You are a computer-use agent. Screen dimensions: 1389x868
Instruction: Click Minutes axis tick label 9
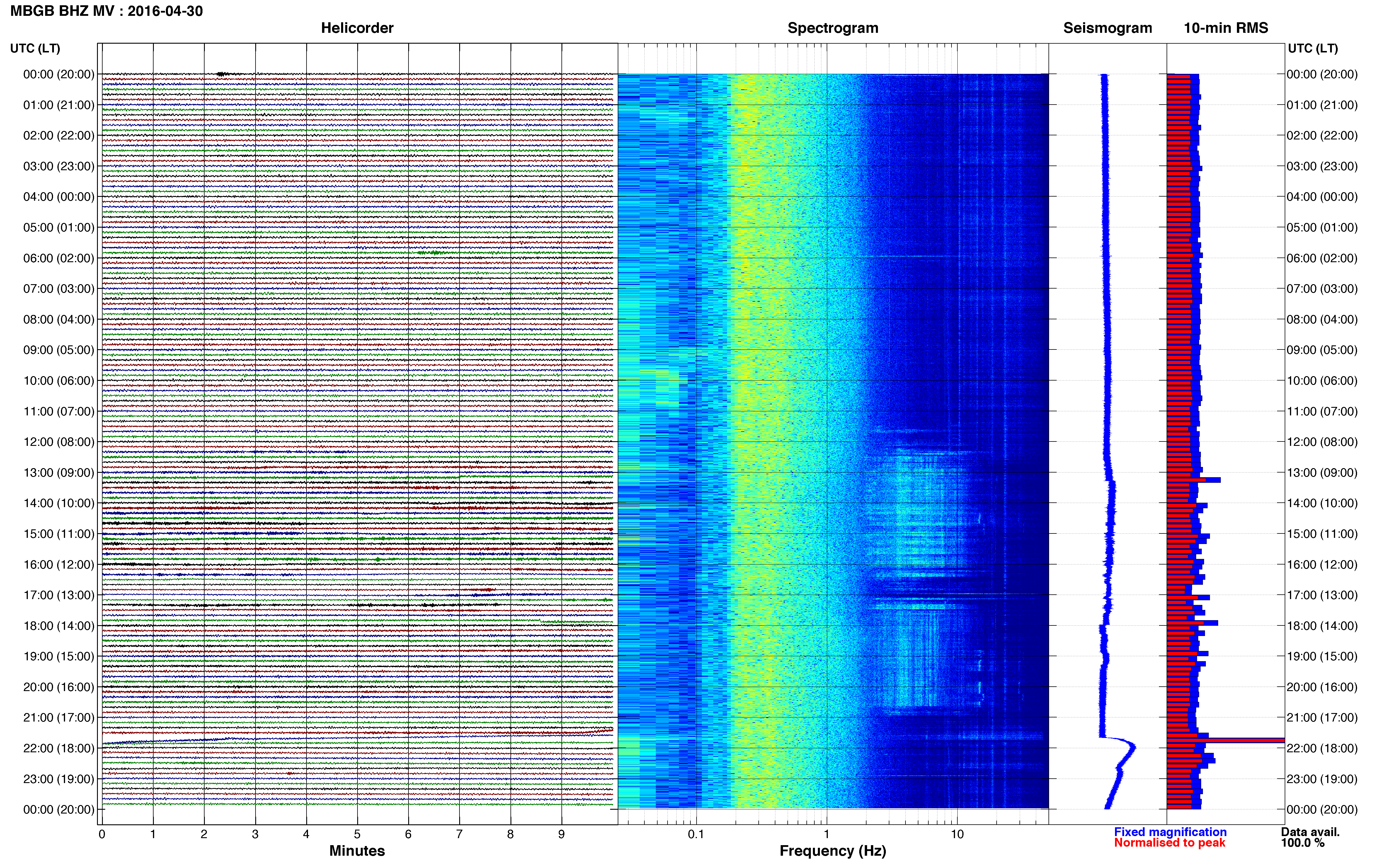click(561, 834)
